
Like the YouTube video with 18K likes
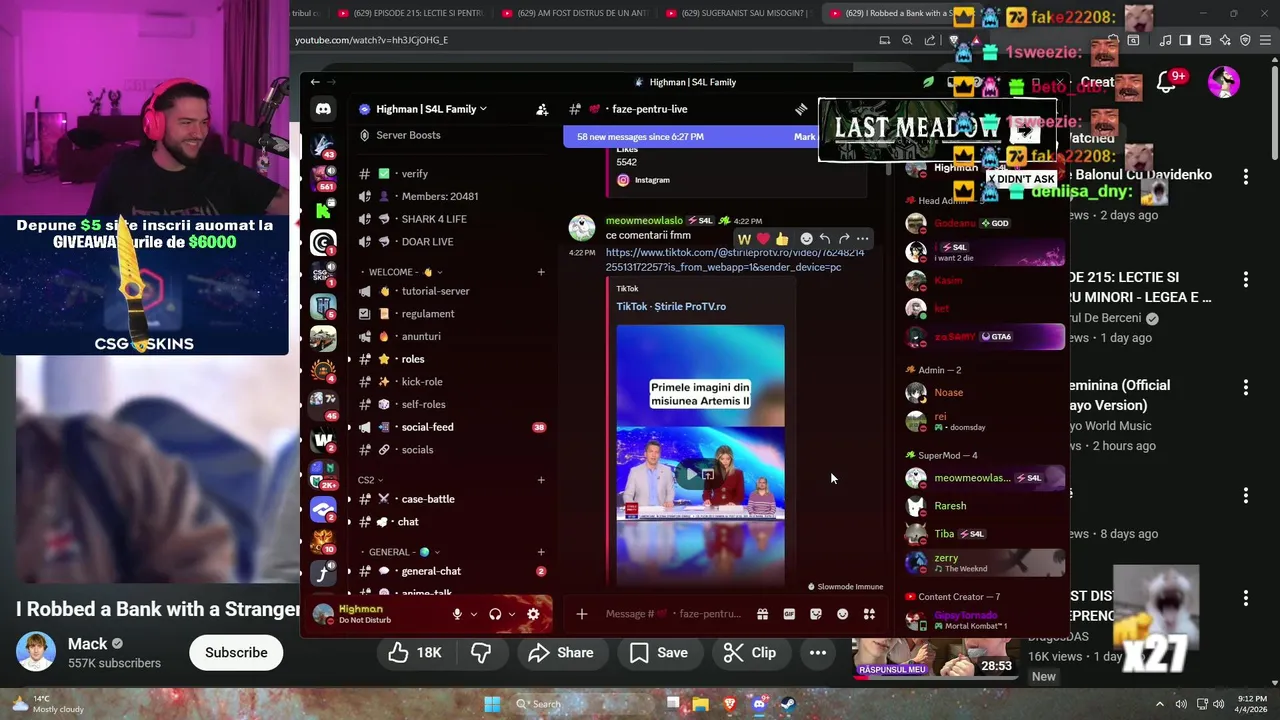tap(415, 653)
